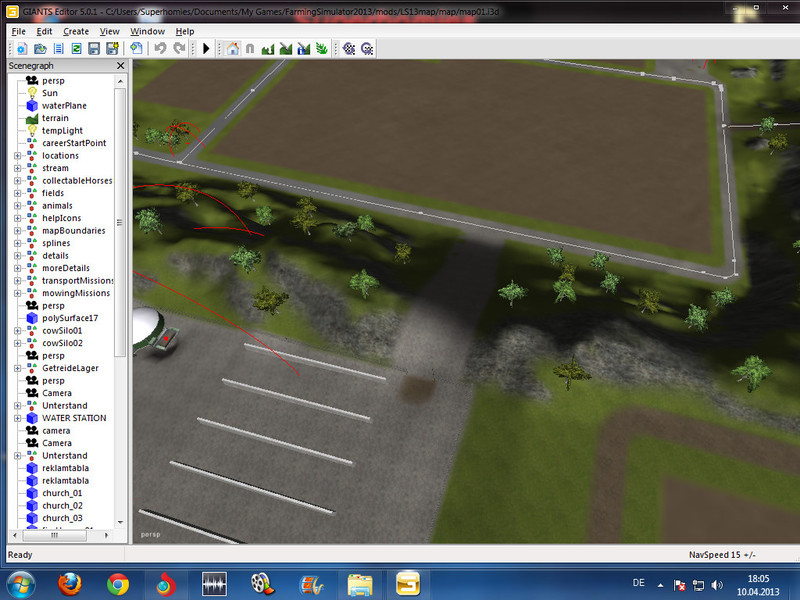This screenshot has height=600, width=800.
Task: Expand the locations node
Action: coord(17,156)
